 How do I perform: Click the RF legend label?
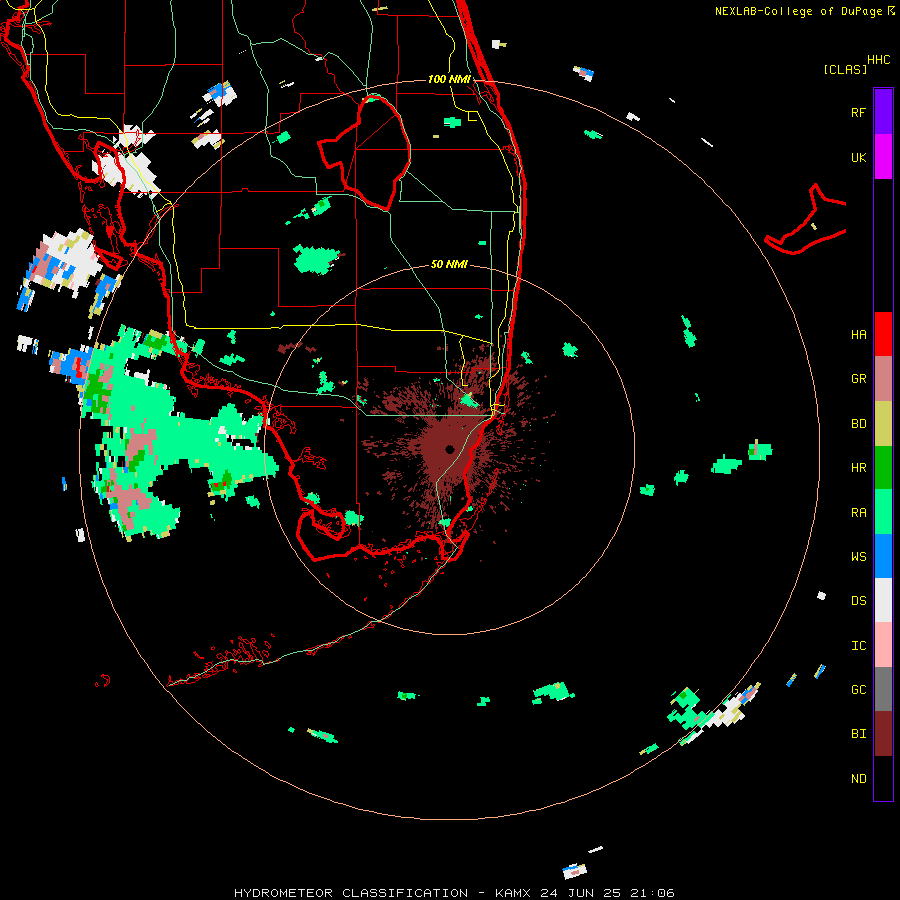pyautogui.click(x=858, y=112)
